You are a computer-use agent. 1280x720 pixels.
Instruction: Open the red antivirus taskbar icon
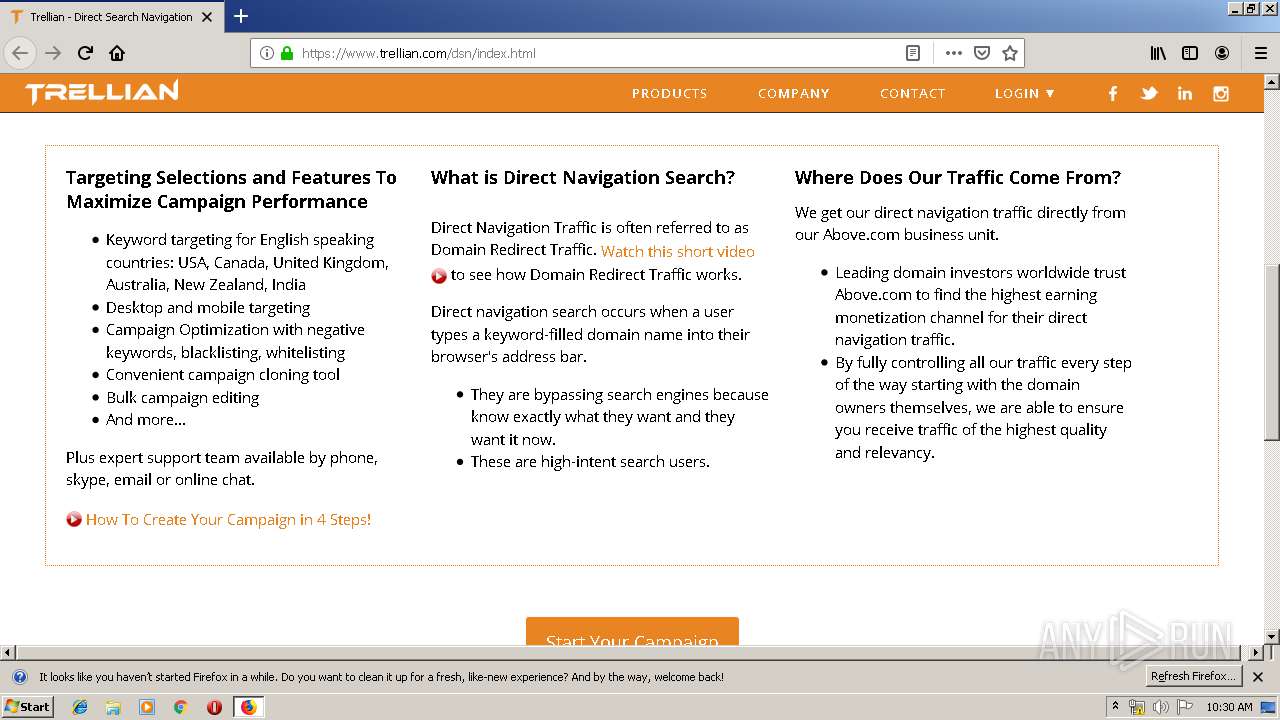[x=214, y=707]
